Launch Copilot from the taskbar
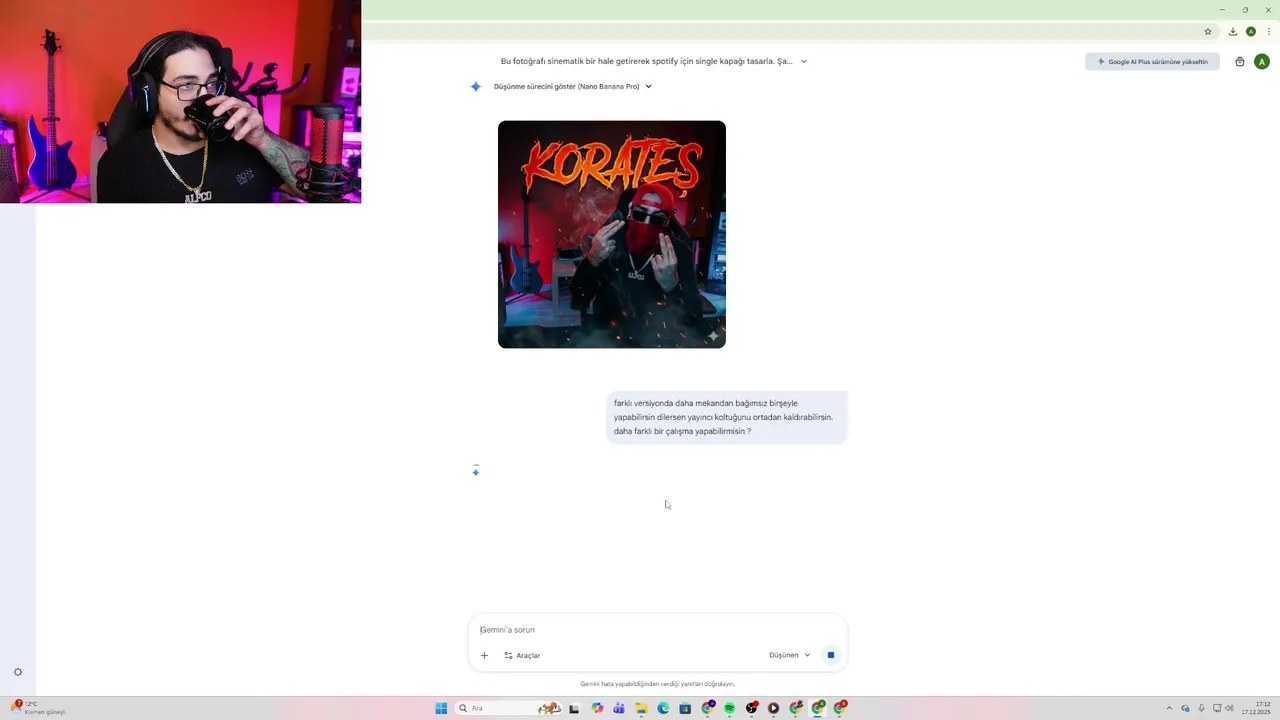 pos(597,708)
